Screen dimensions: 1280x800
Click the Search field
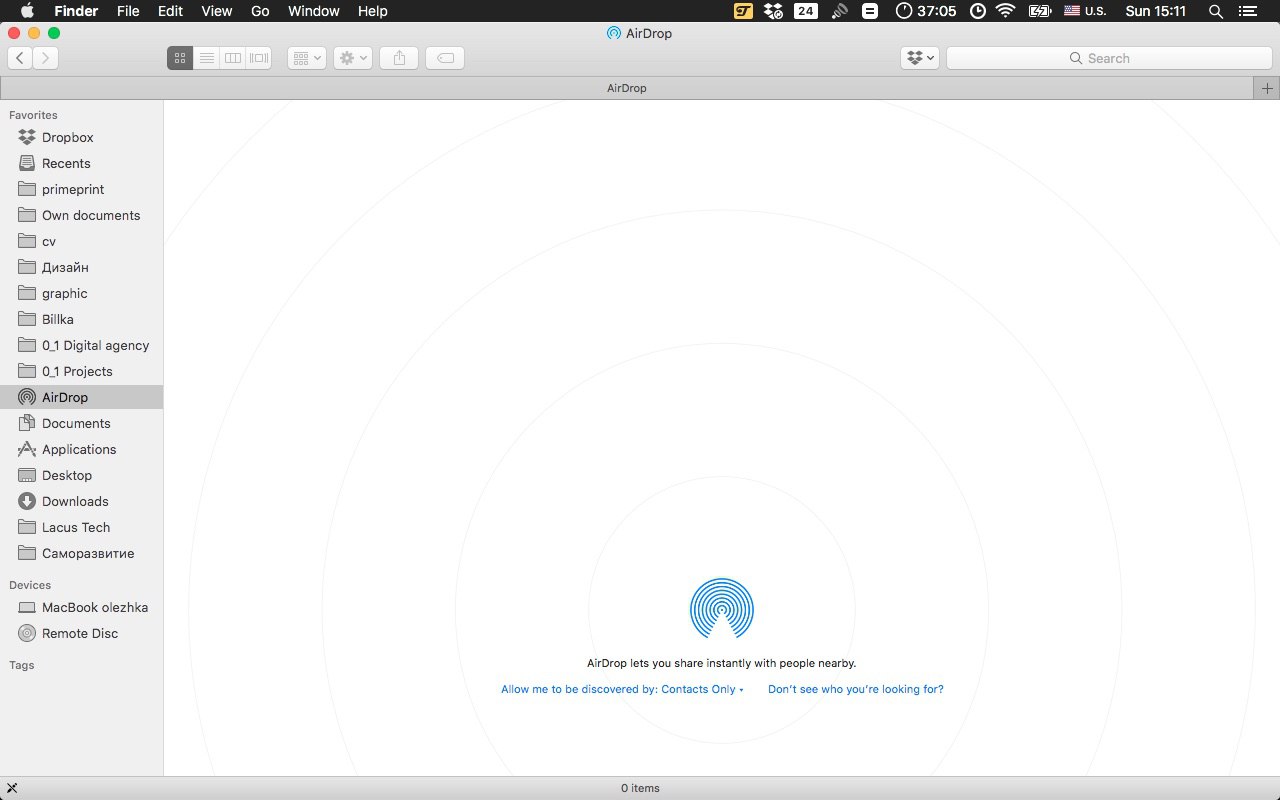tap(1109, 58)
